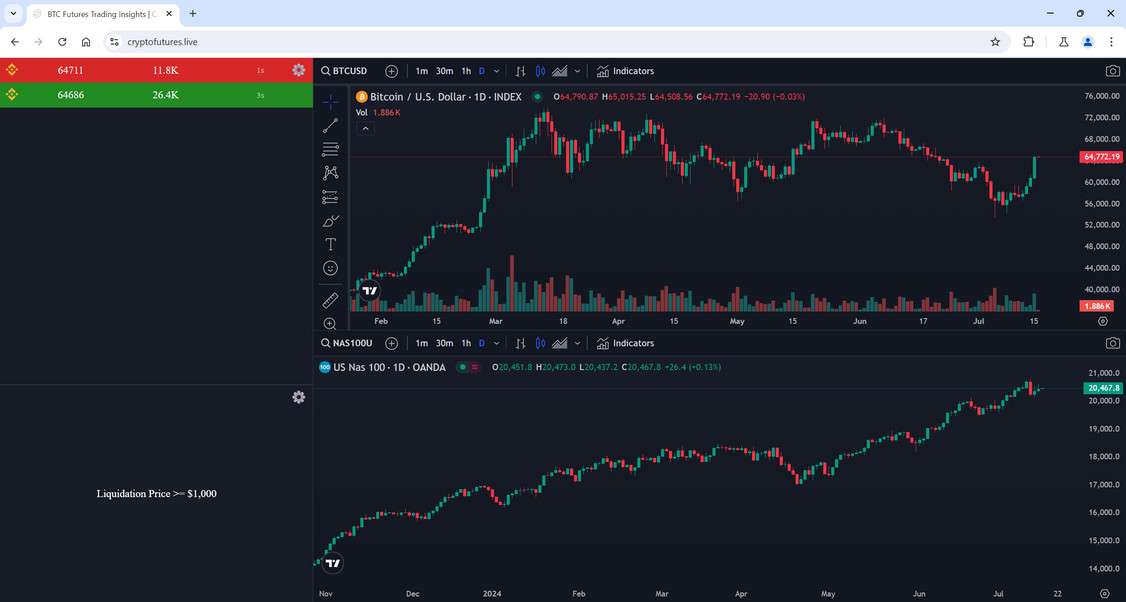Switch to the BTC Futures Trading Insights tab

(x=95, y=14)
